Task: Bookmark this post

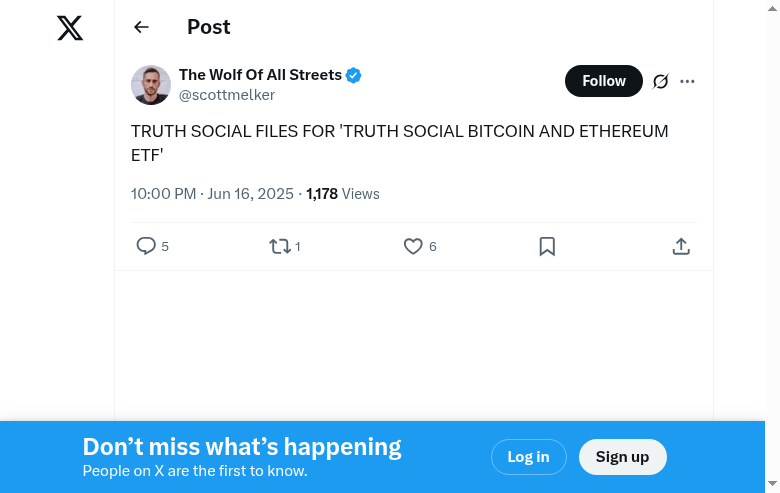Action: [x=547, y=246]
